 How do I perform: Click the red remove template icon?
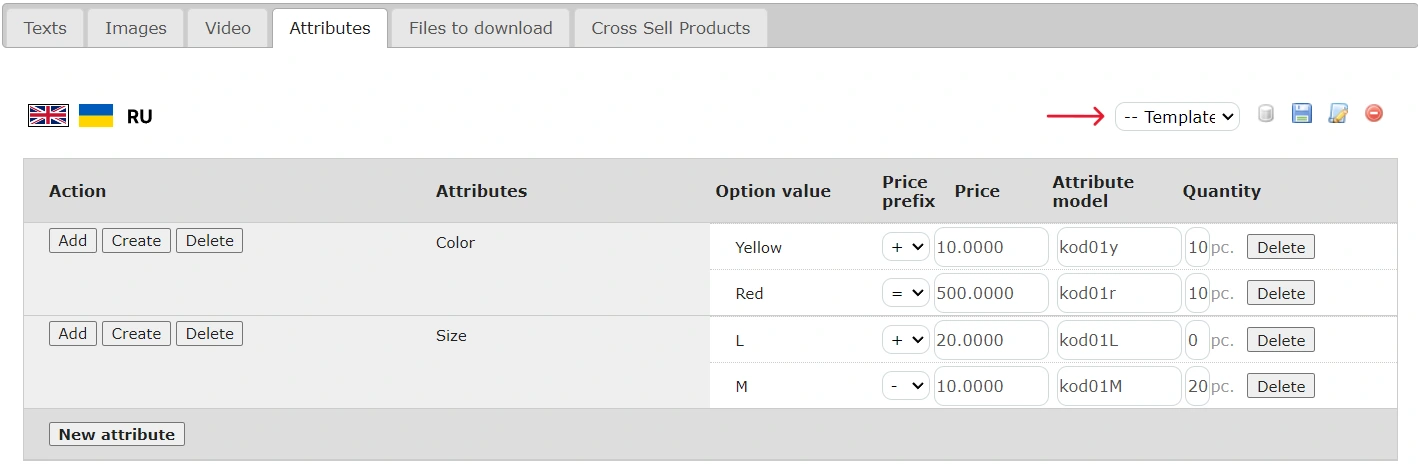point(1374,114)
